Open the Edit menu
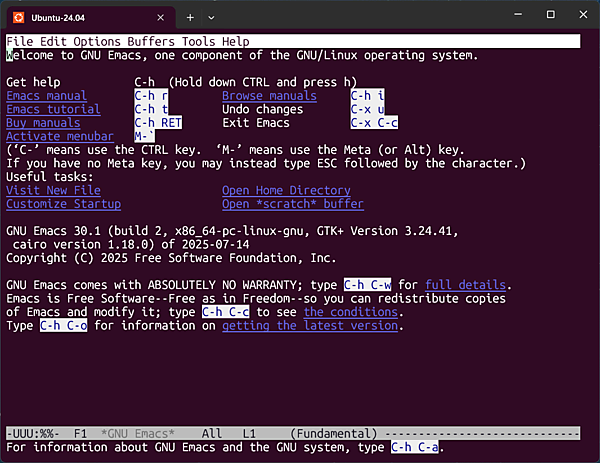The image size is (600, 463). point(53,41)
